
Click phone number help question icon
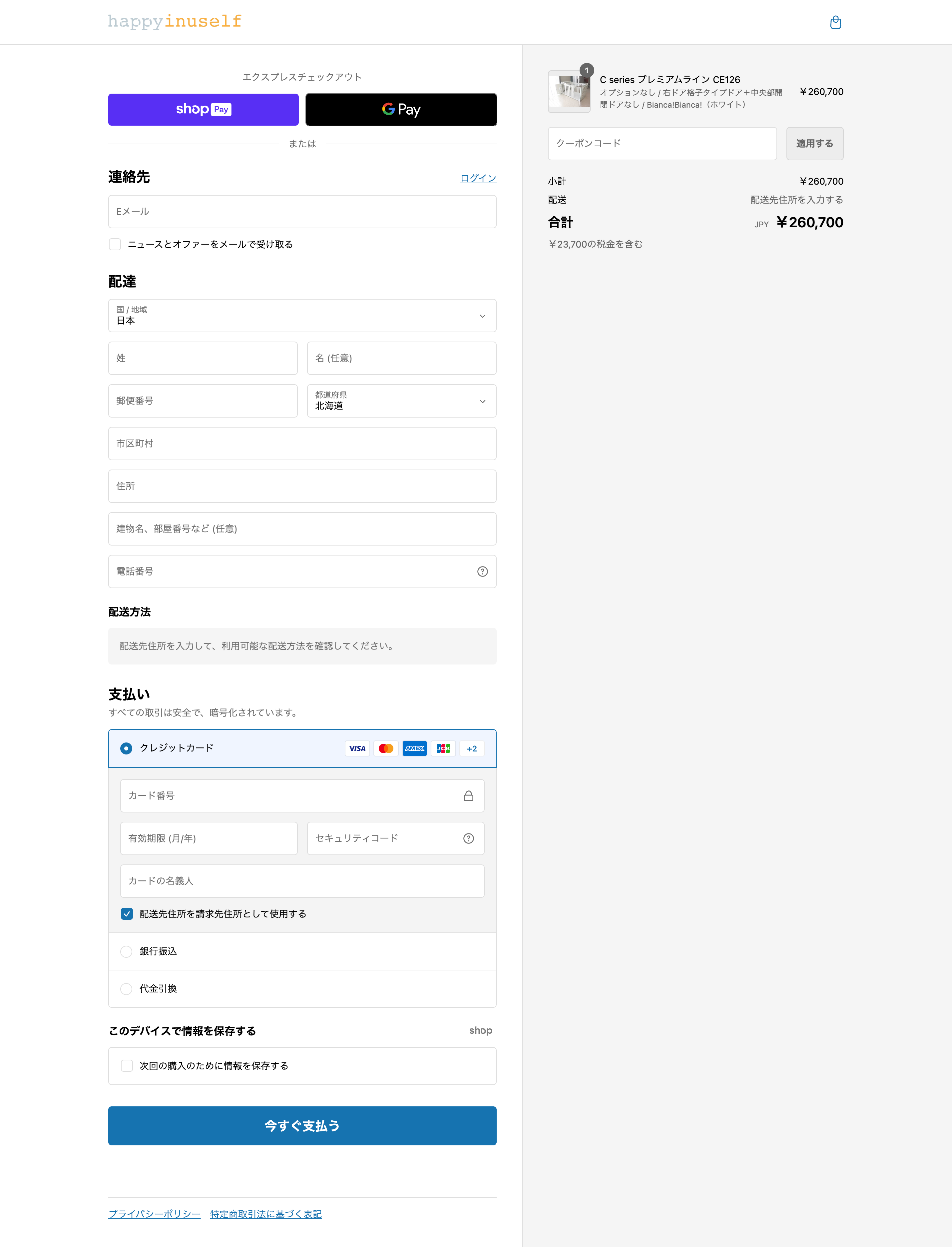pos(482,572)
